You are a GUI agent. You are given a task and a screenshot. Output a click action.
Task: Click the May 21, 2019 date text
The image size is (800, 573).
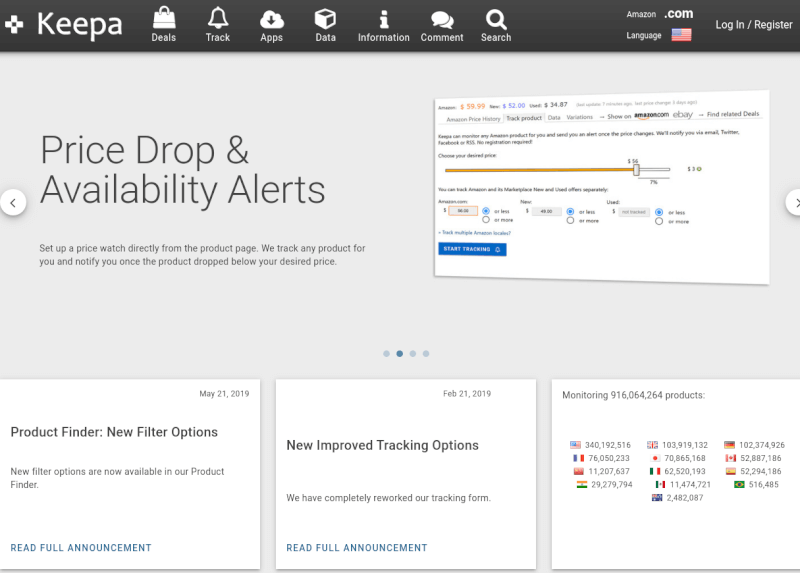[224, 394]
